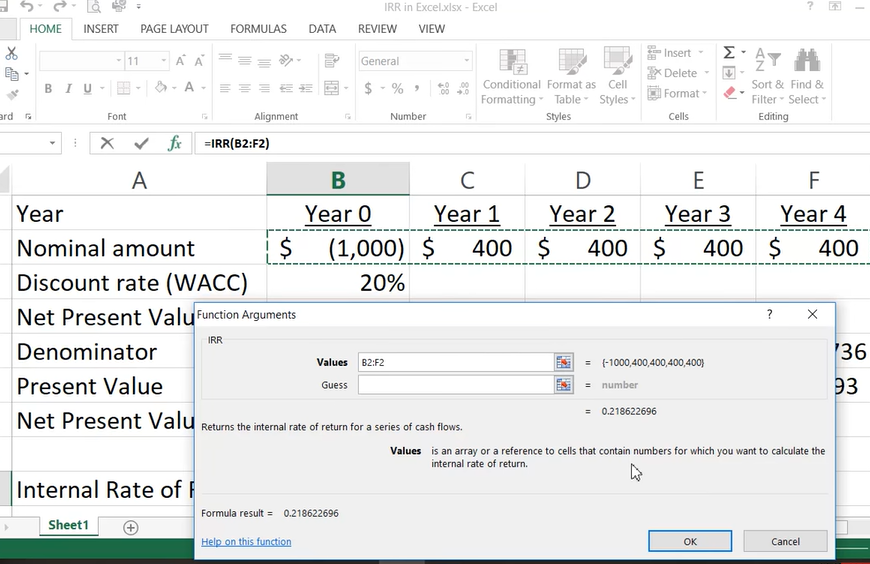870x564 pixels.
Task: Click the Guess input field
Action: coord(456,385)
